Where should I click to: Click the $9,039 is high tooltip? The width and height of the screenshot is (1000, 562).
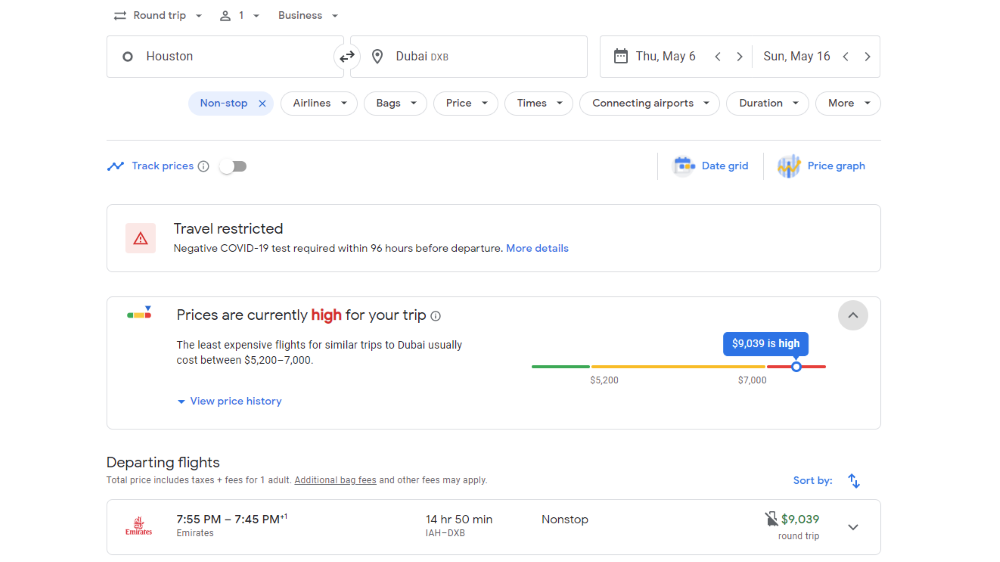(x=765, y=344)
